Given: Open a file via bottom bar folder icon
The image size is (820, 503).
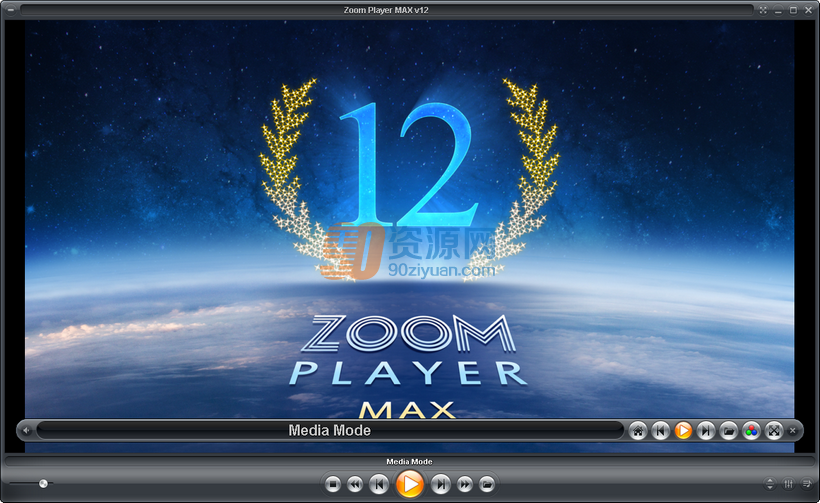Looking at the screenshot, I should click(487, 485).
